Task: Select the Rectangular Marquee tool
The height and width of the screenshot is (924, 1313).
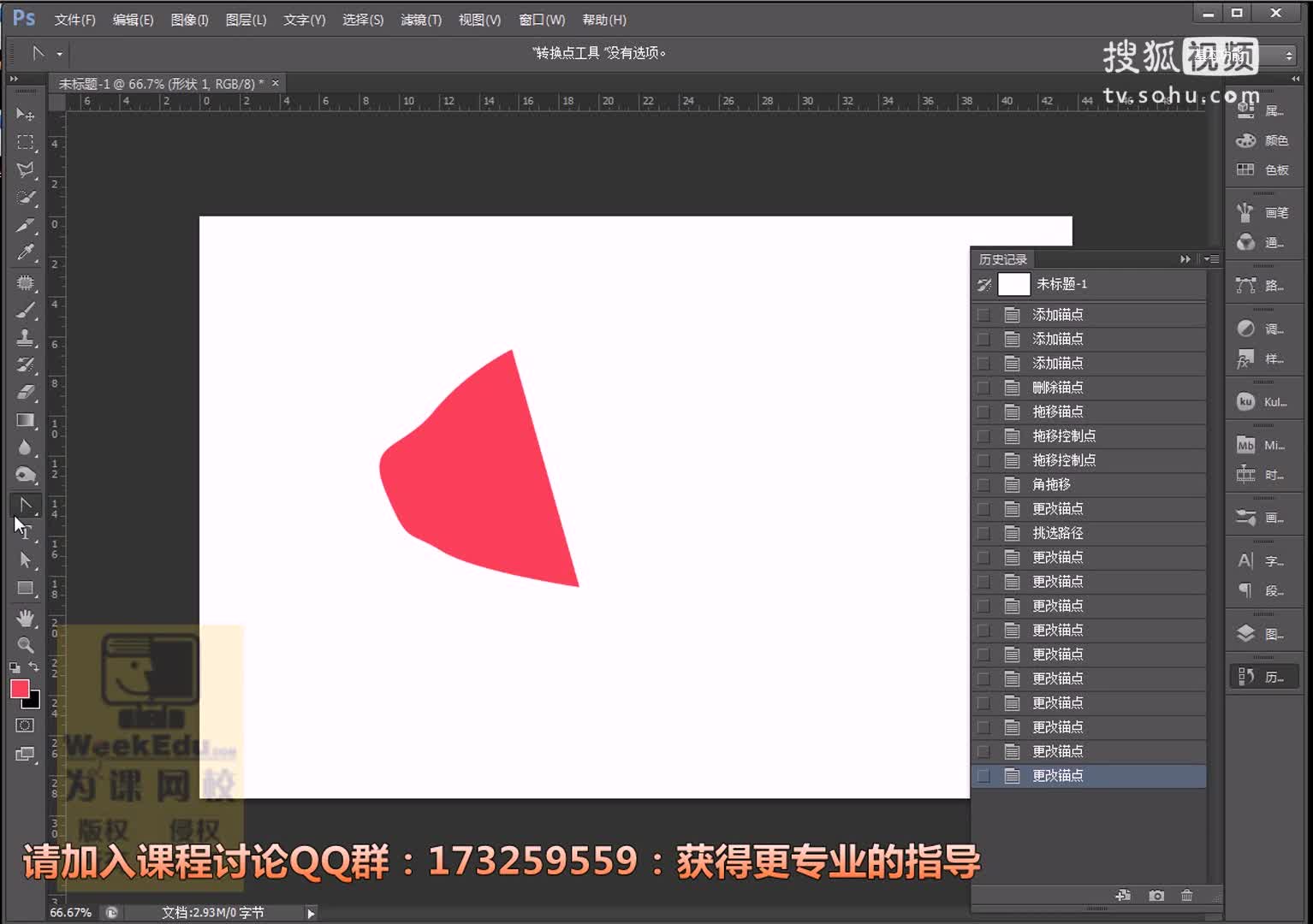Action: (x=26, y=142)
